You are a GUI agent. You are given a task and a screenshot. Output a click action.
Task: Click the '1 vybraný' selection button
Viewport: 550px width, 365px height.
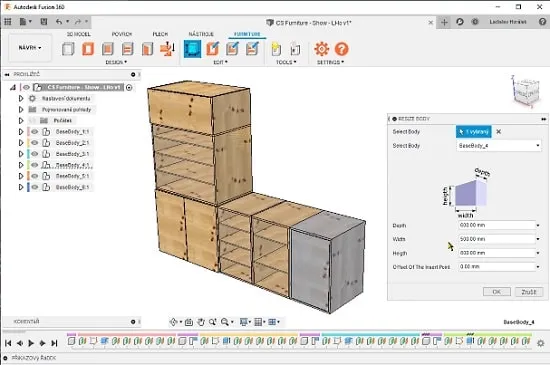(474, 132)
